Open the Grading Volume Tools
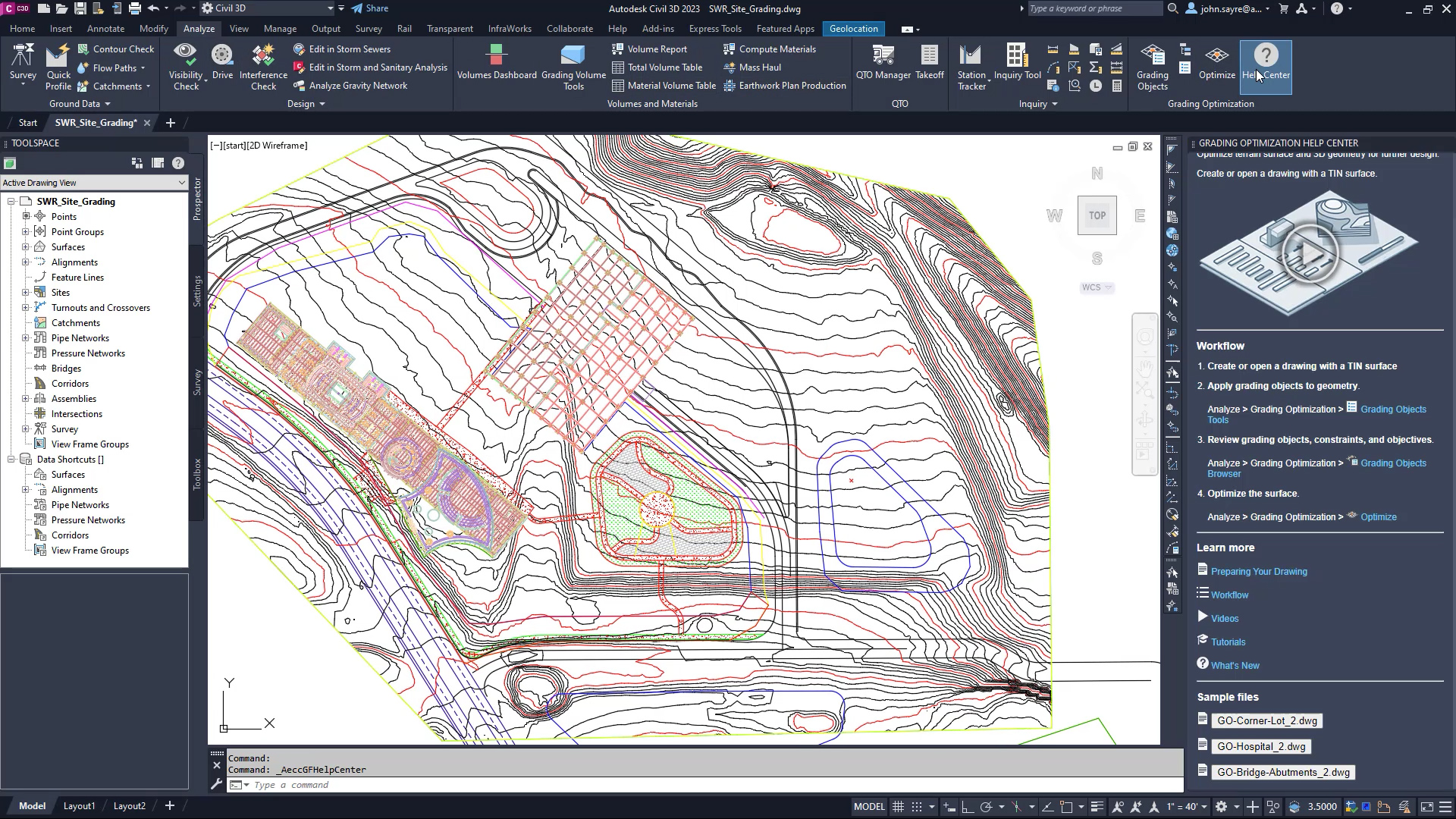This screenshot has height=819, width=1456. [x=574, y=67]
